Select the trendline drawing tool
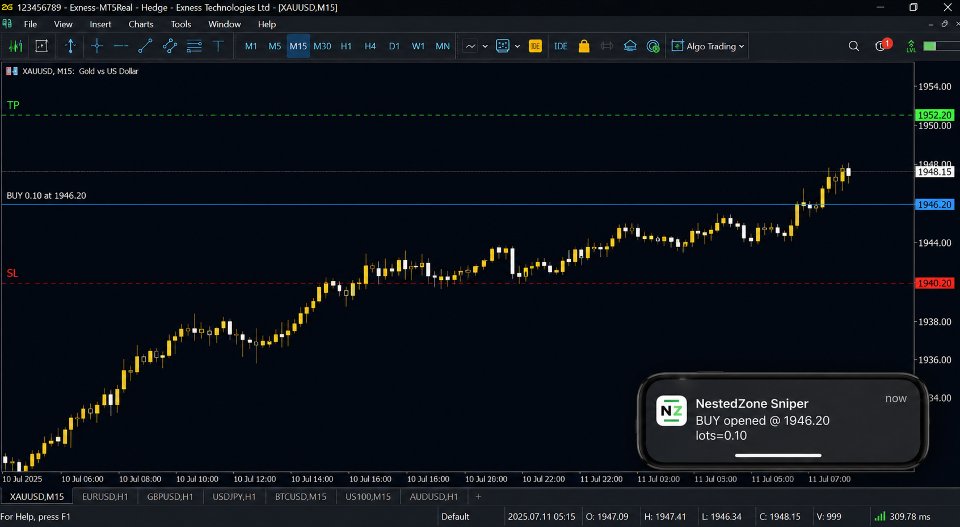This screenshot has width=960, height=527. click(145, 46)
